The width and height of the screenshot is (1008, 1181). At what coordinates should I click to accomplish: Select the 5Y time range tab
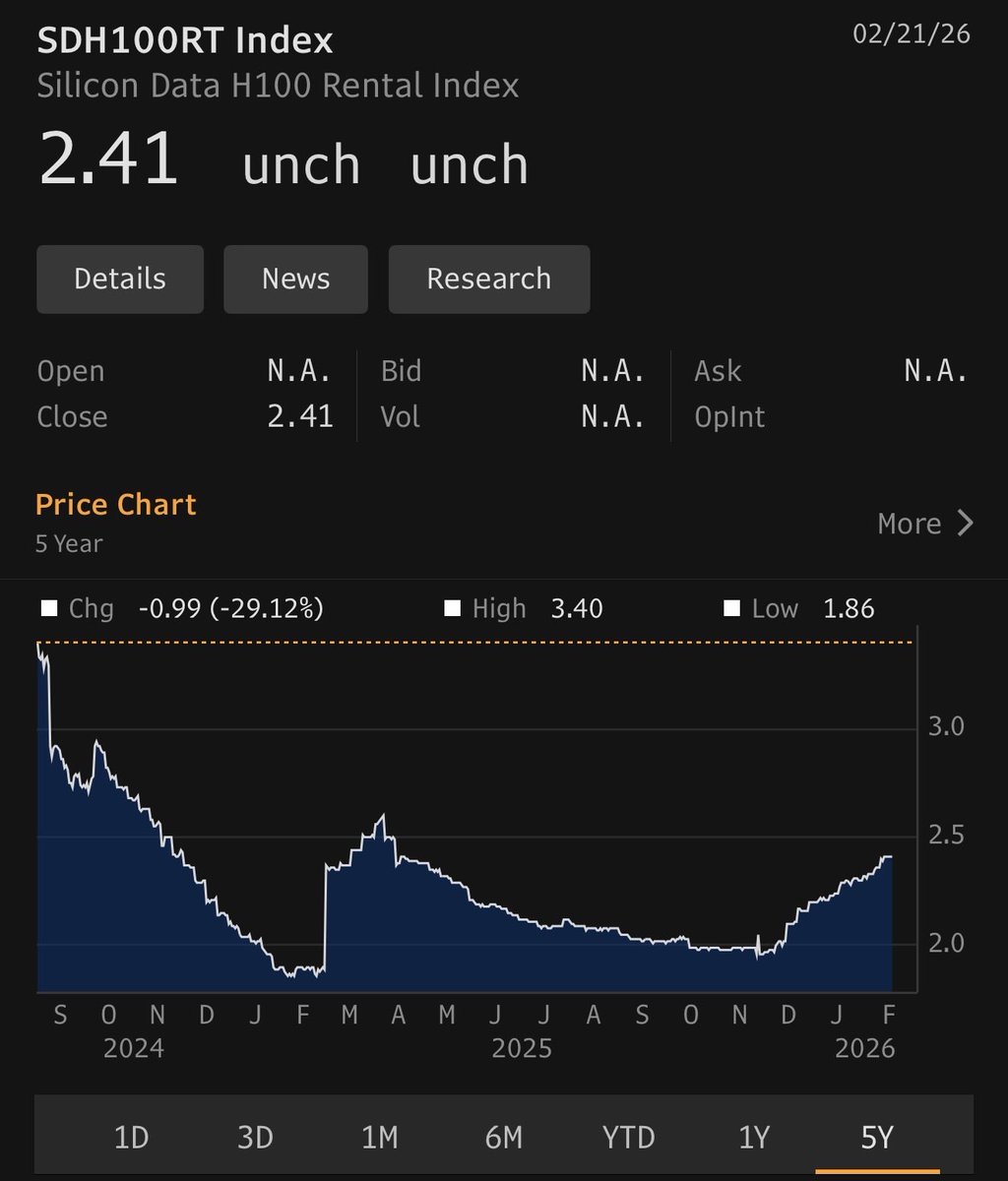pos(876,1138)
